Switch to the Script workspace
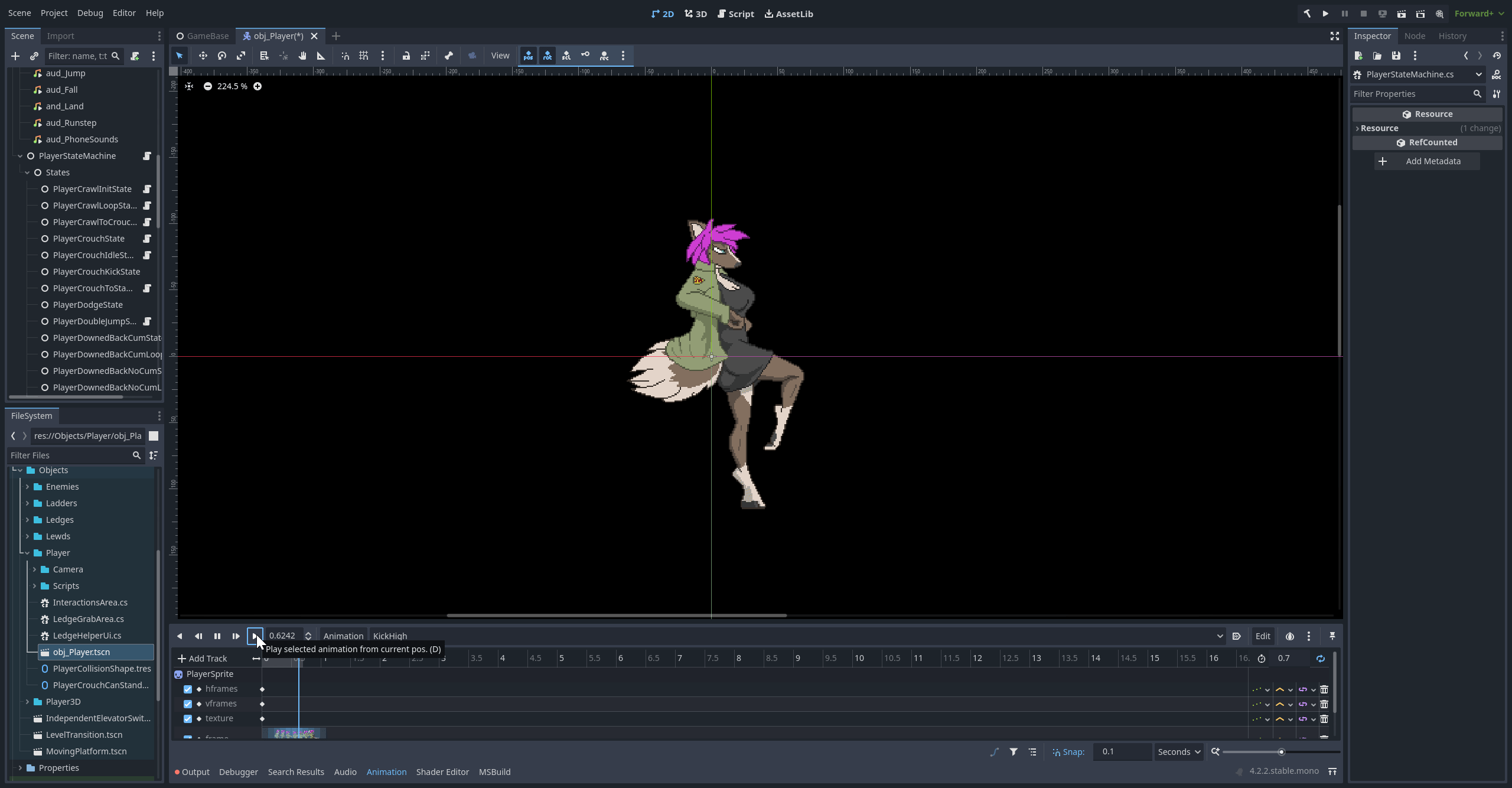 735,14
